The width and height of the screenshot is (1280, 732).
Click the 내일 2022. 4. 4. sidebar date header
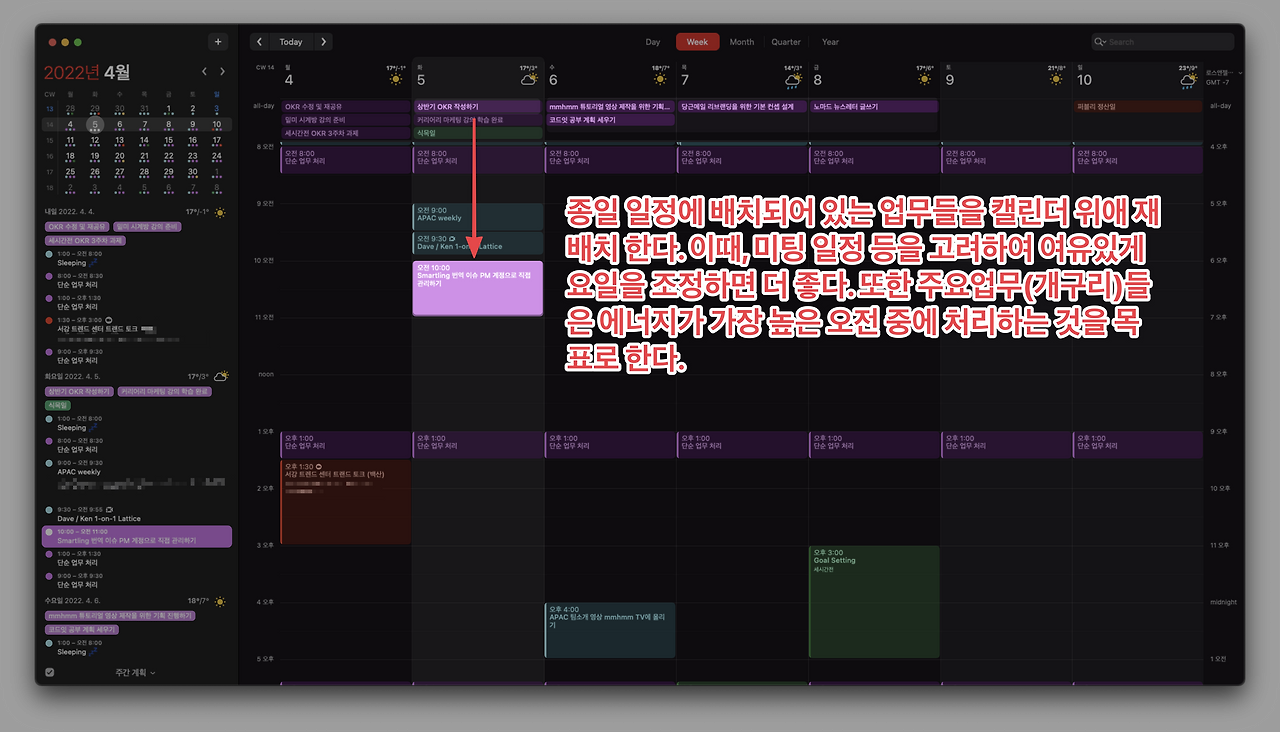tap(69, 212)
